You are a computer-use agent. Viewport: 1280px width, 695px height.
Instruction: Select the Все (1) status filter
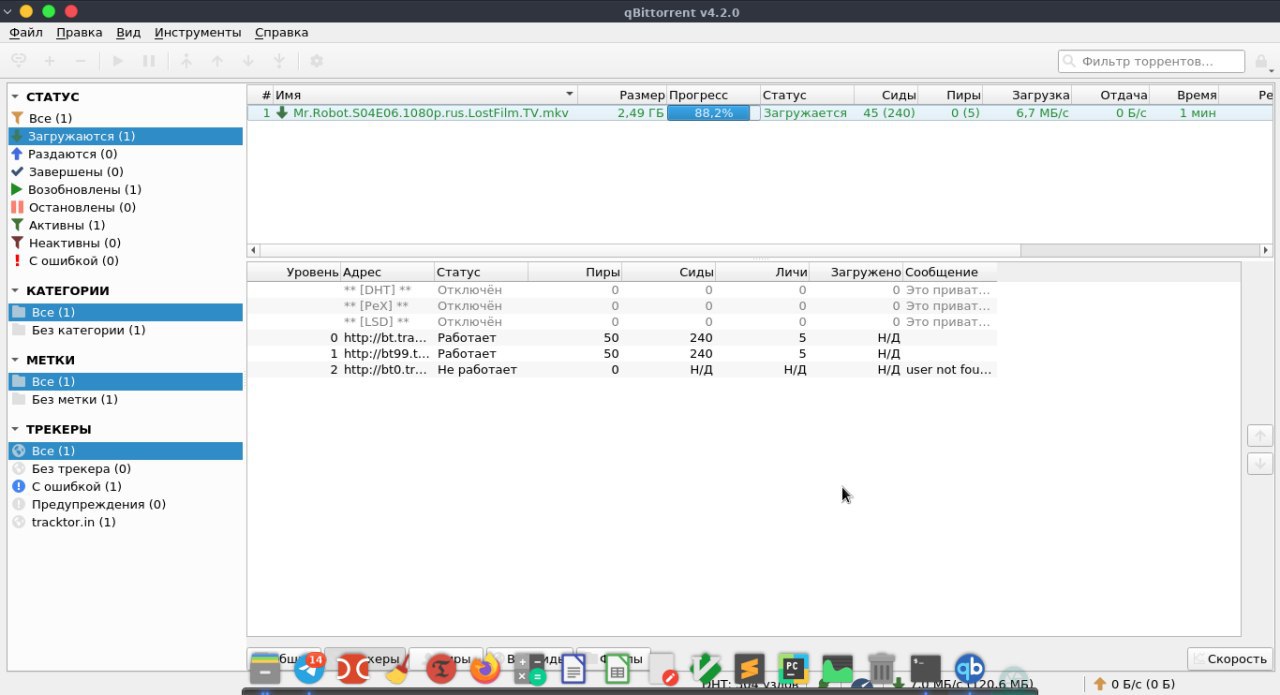(x=125, y=118)
